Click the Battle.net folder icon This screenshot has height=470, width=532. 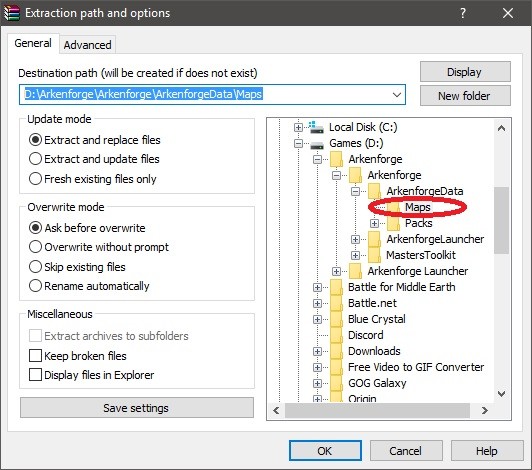point(336,303)
